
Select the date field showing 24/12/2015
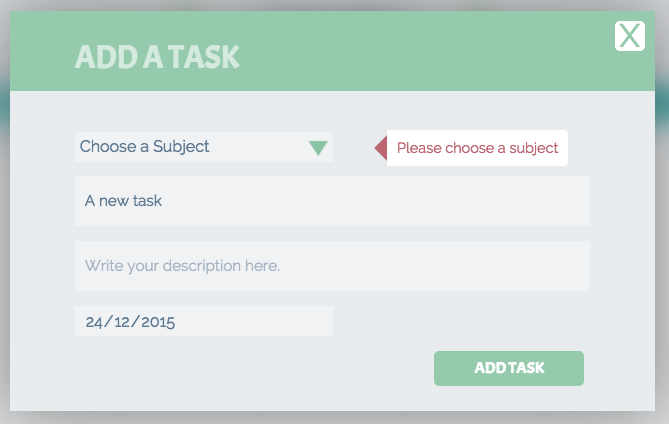coord(204,321)
